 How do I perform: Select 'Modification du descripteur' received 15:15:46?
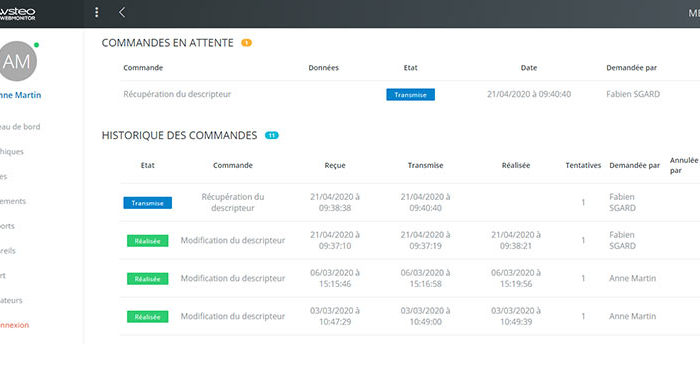(233, 278)
